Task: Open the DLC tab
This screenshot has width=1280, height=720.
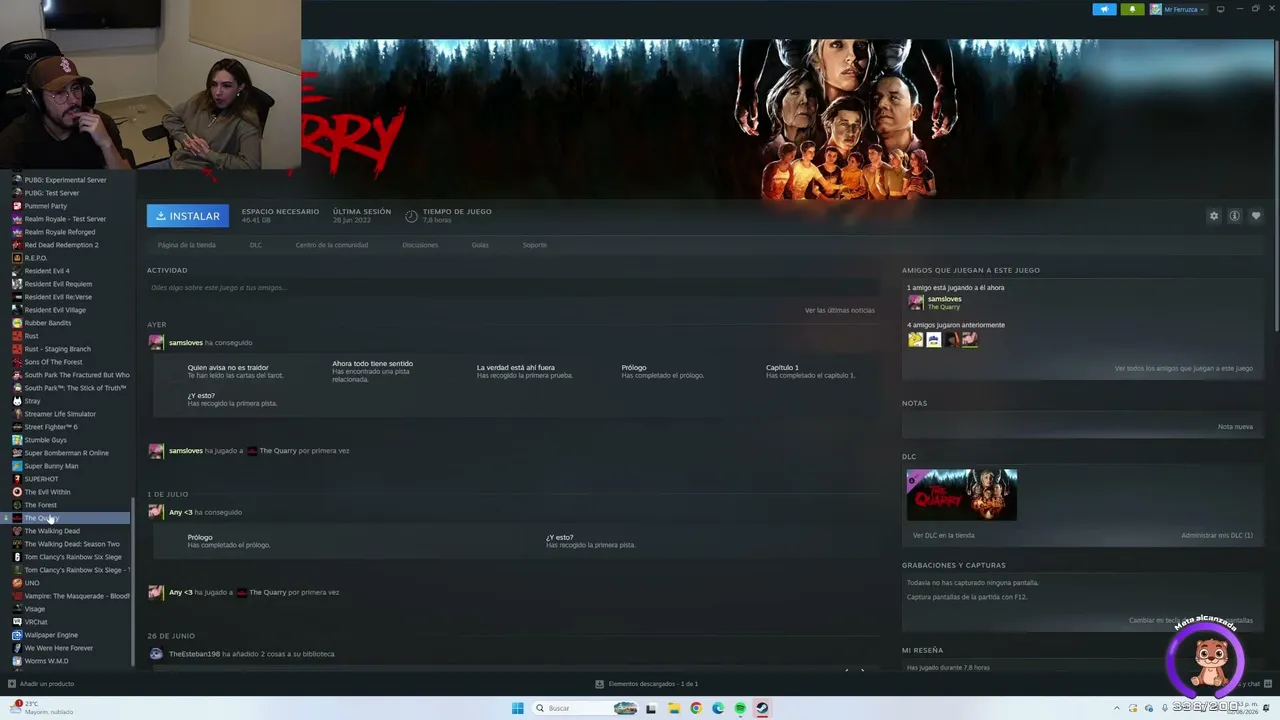Action: tap(256, 245)
